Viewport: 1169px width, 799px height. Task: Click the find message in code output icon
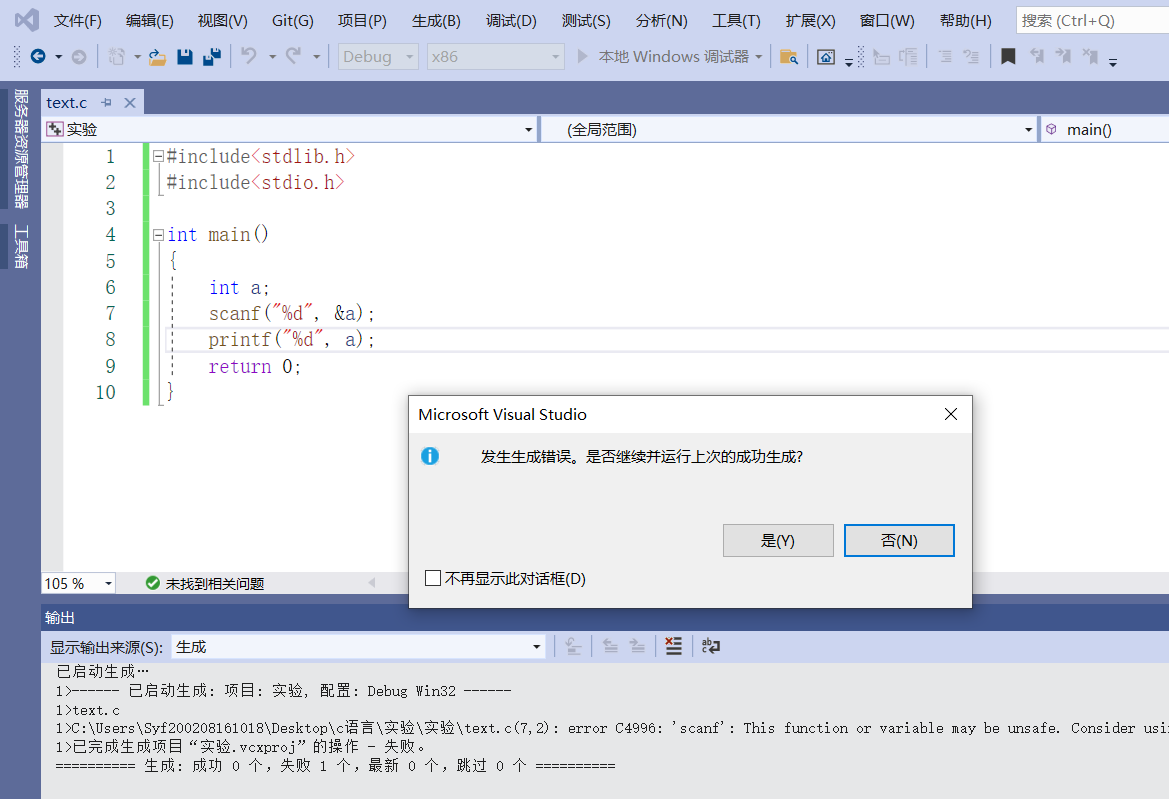(573, 646)
